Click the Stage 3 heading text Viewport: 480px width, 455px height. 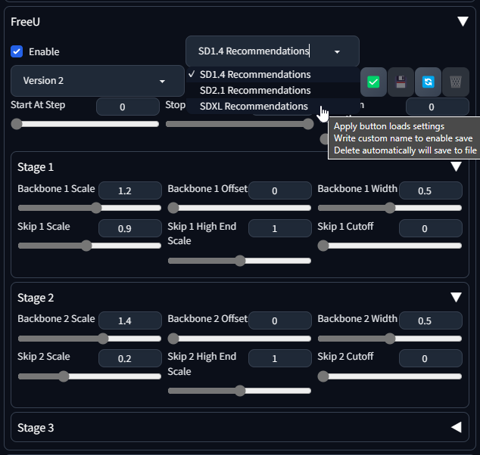pyautogui.click(x=35, y=428)
